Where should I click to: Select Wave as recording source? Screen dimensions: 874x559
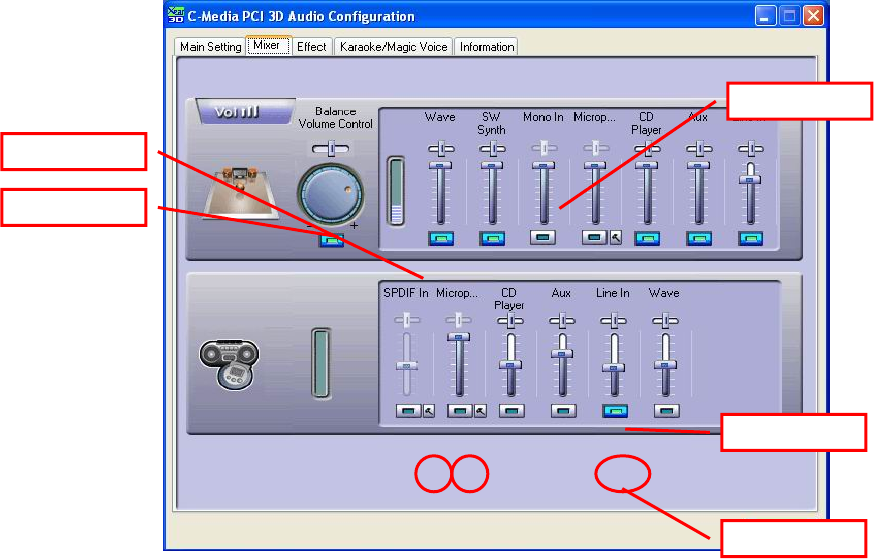coord(667,411)
